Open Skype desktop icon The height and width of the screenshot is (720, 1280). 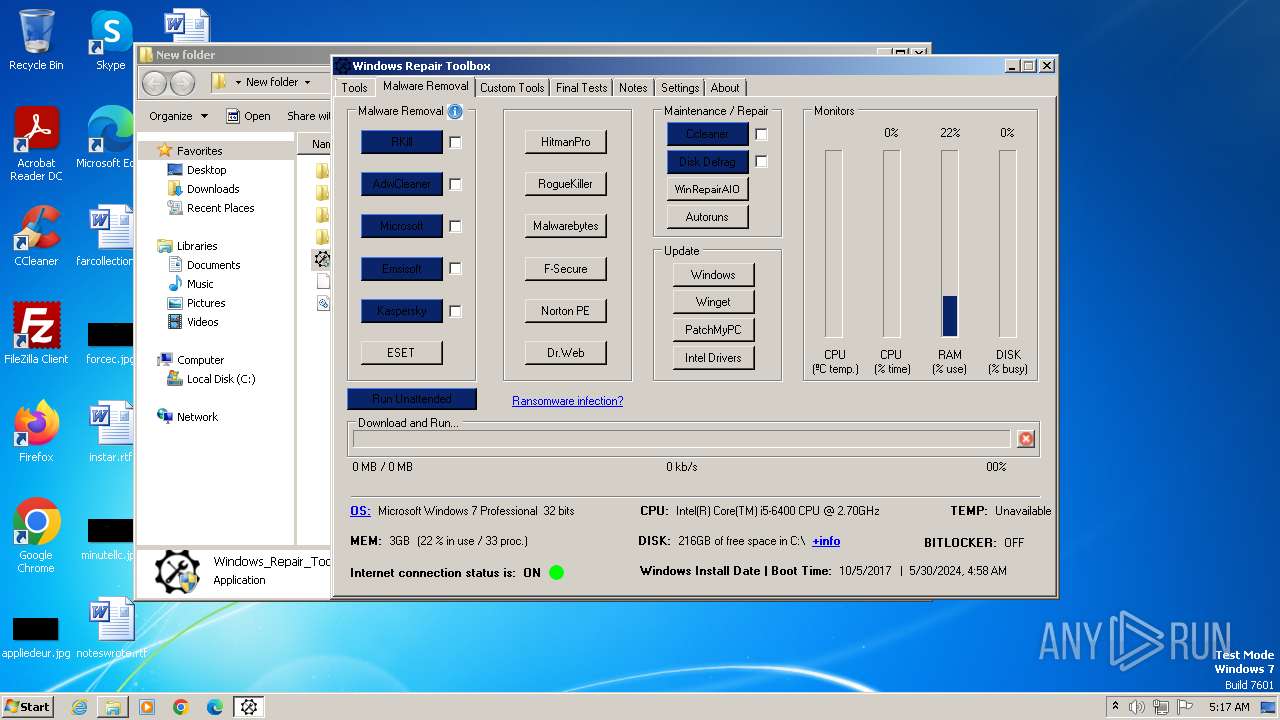coord(111,40)
